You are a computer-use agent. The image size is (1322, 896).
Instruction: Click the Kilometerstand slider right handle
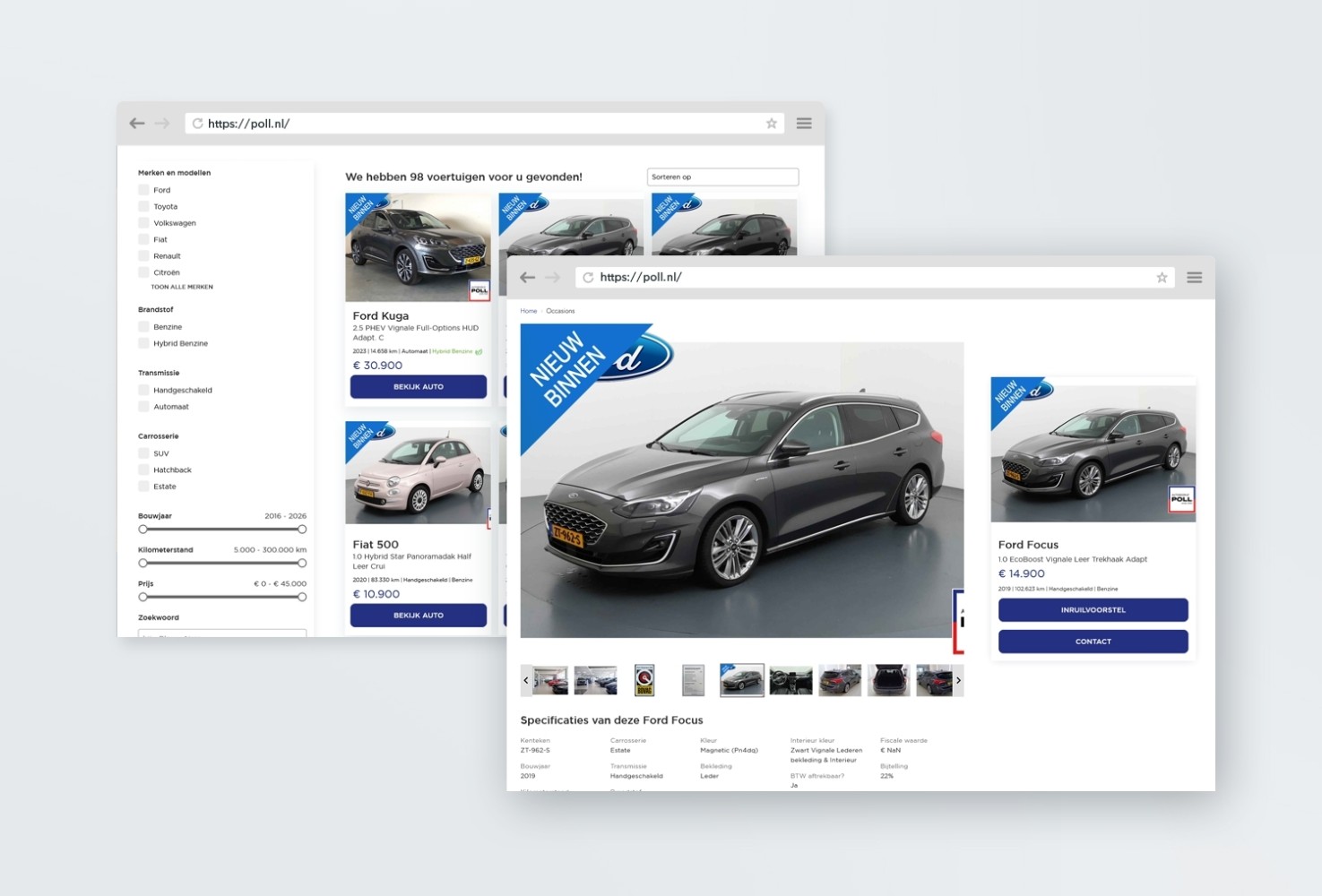pyautogui.click(x=302, y=564)
